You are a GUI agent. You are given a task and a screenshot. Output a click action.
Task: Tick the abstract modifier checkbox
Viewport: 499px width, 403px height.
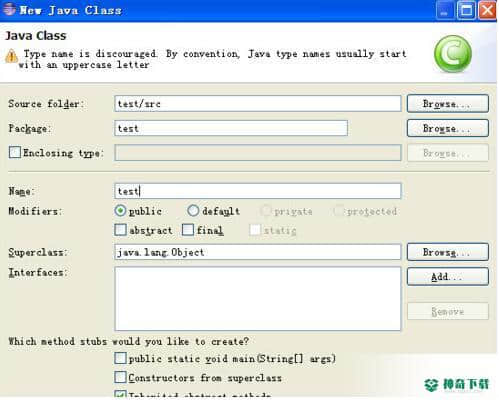point(120,230)
